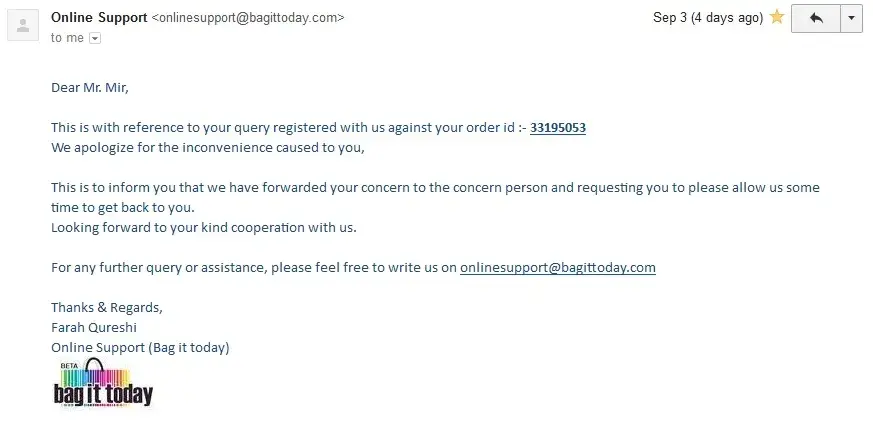
Task: Click "Online Support (Bag it today)" signature line
Action: pos(140,347)
